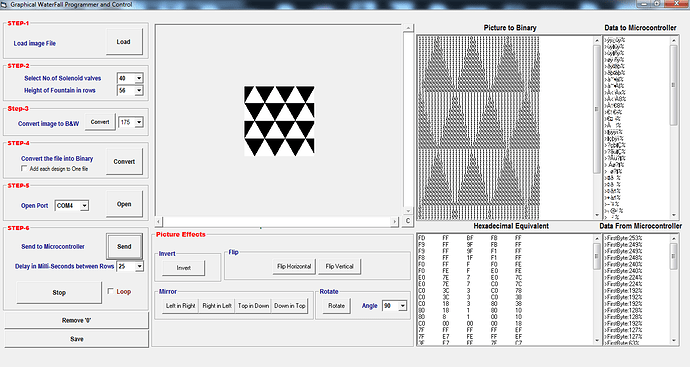The width and height of the screenshot is (690, 367).
Task: Click the small C button by the image scrollbar
Action: coord(408,221)
